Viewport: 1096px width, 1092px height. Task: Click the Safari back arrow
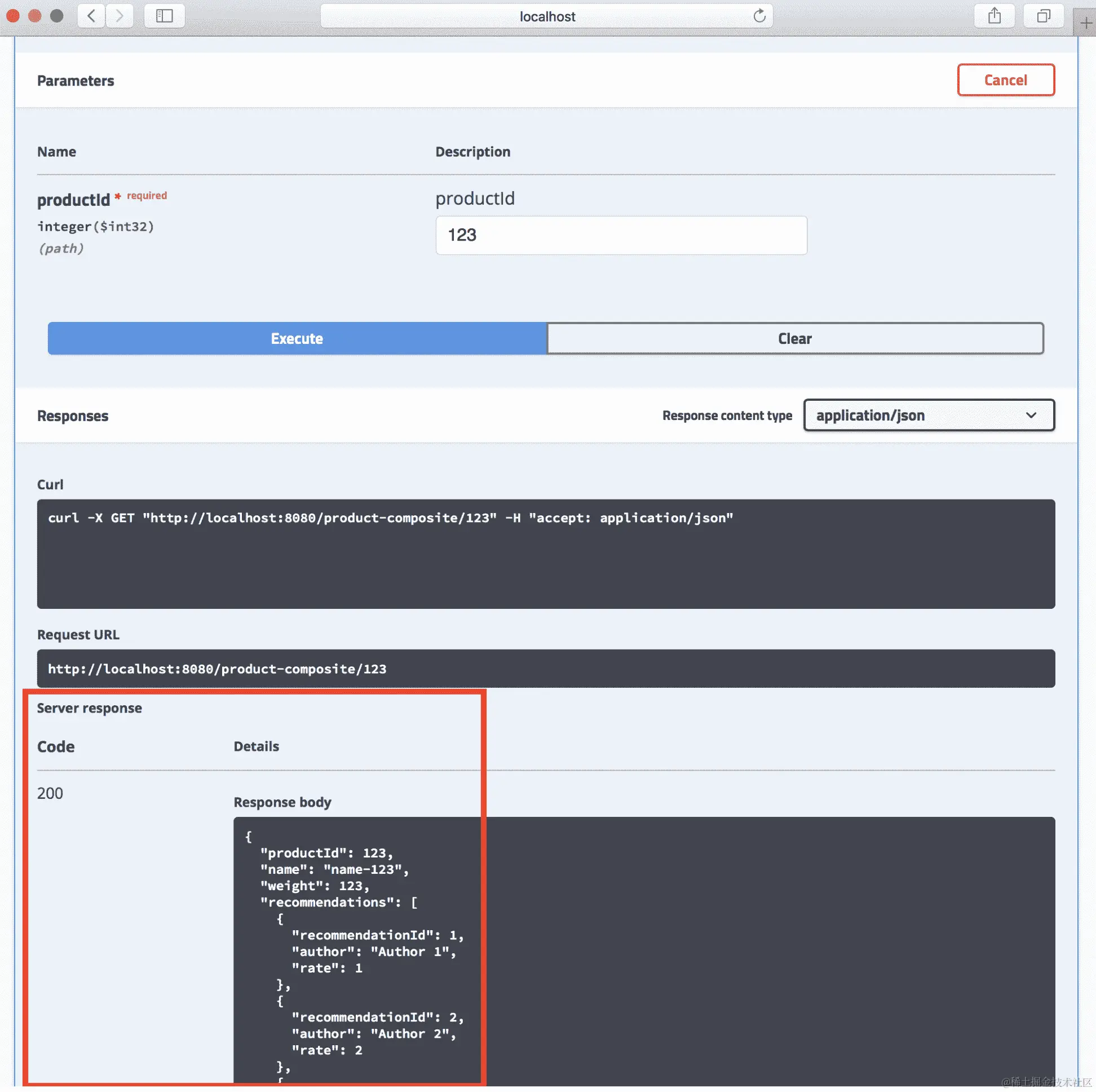91,16
